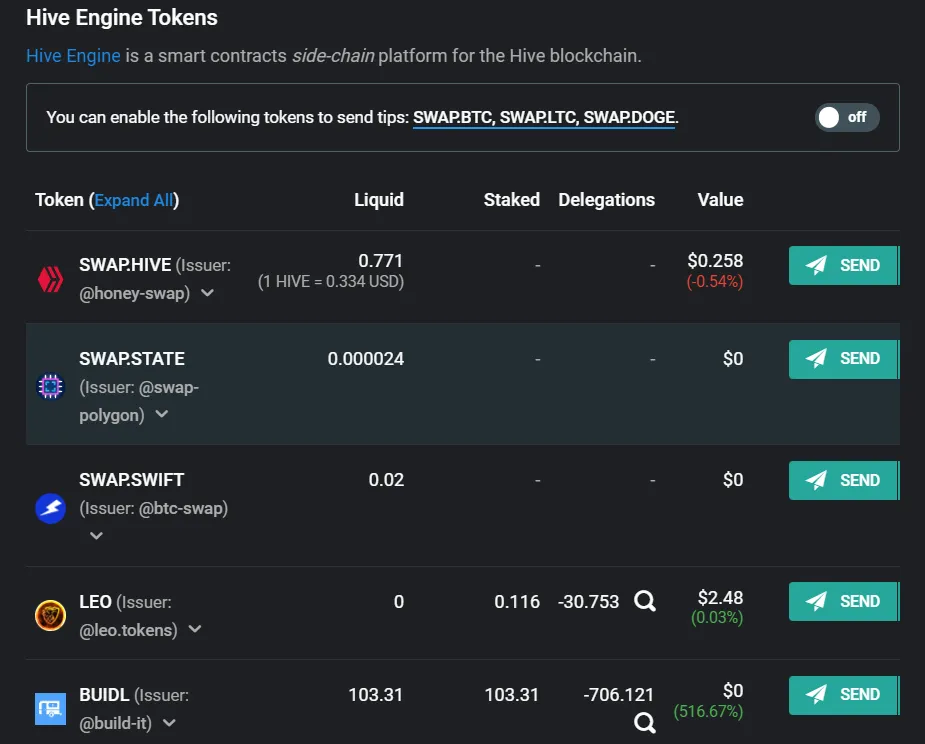Screen dimensions: 925x744
Task: Expand BUIDL token details chevron
Action: pyautogui.click(x=169, y=723)
